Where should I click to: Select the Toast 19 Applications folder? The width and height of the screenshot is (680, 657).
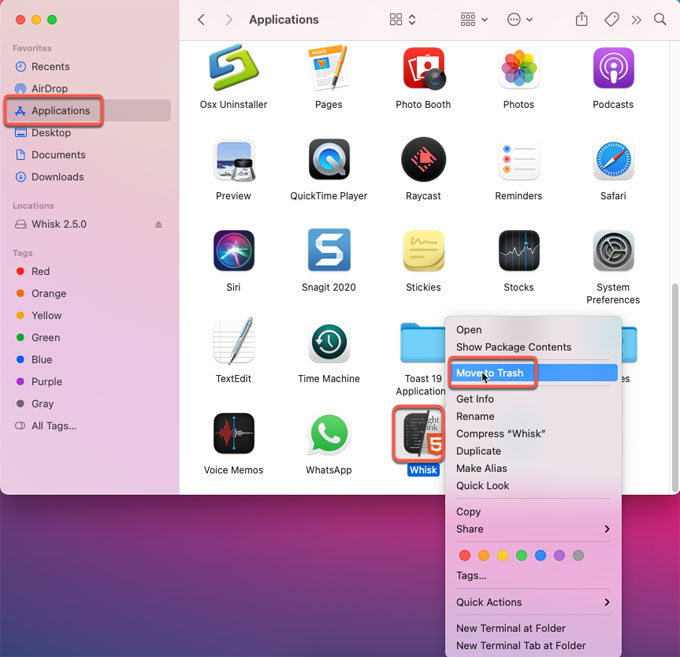(x=422, y=343)
